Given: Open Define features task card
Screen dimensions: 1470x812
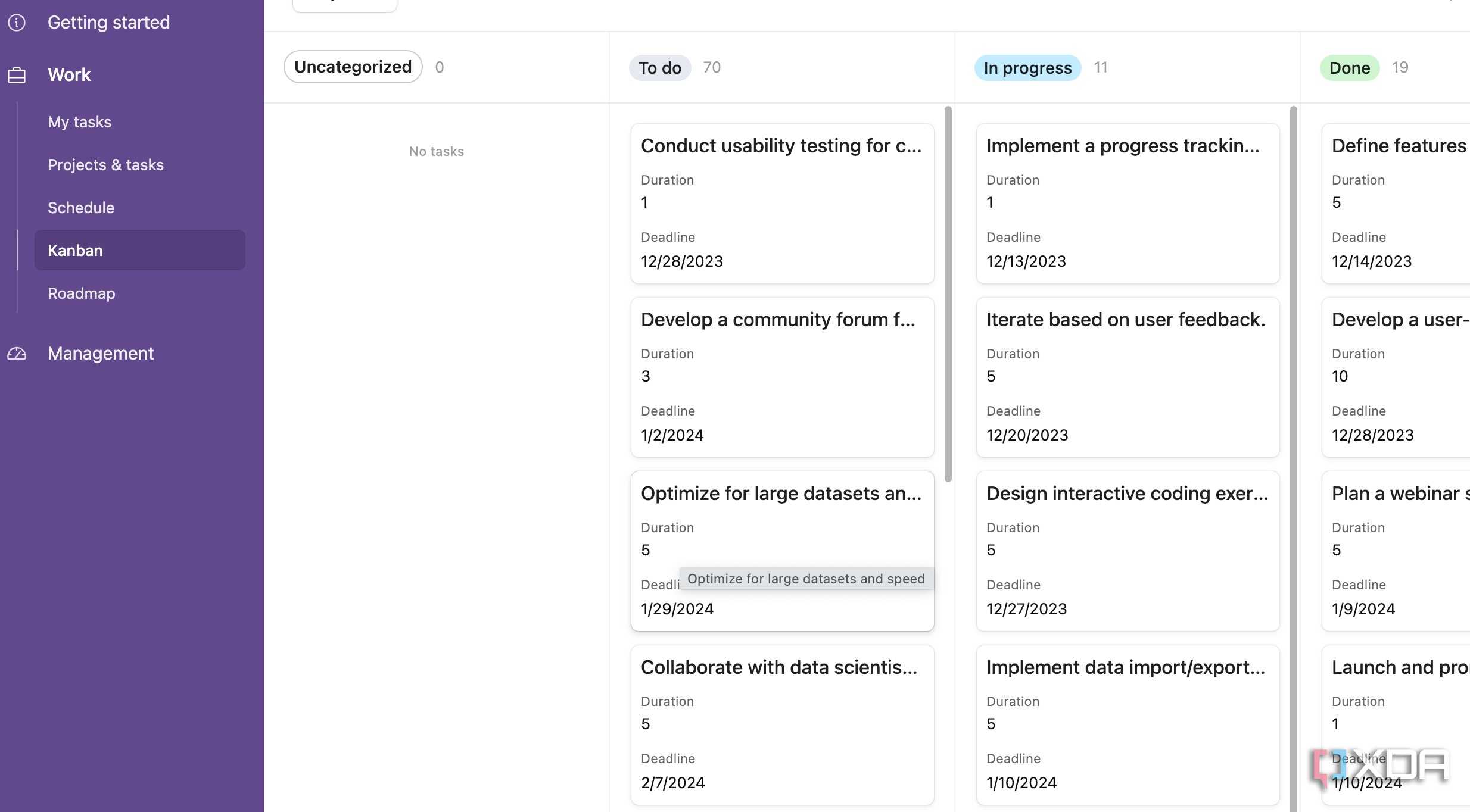Looking at the screenshot, I should [1396, 204].
